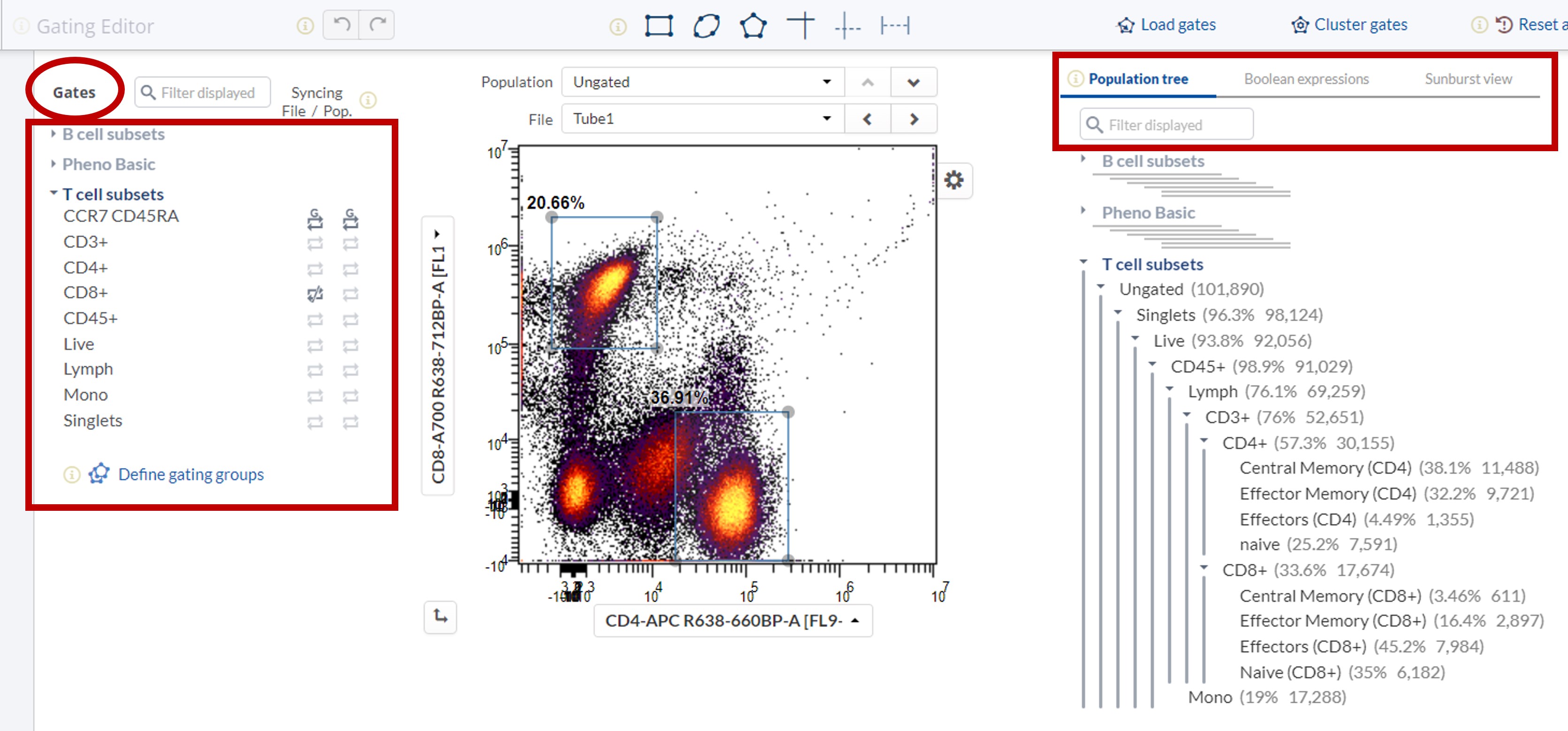Toggle file syncing for CD8+ gate
Viewport: 1568px width, 731px height.
[315, 294]
